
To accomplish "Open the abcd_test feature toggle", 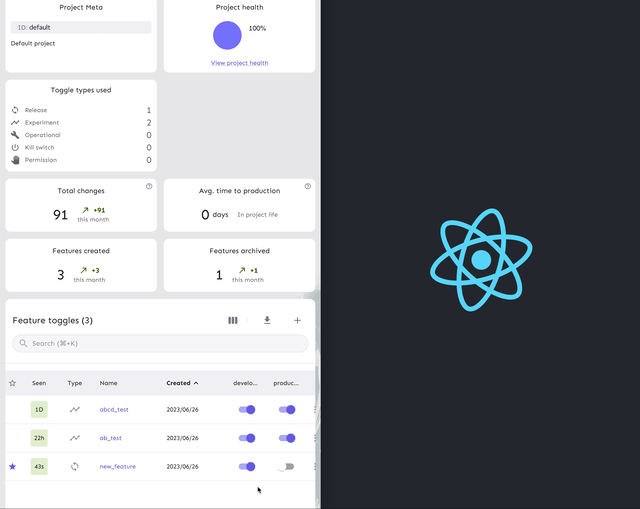I will coord(114,409).
